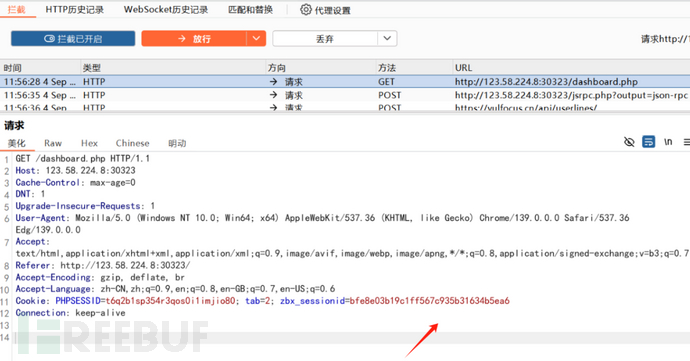Switch to the 明动 view tab
690x361 pixels.
point(177,143)
